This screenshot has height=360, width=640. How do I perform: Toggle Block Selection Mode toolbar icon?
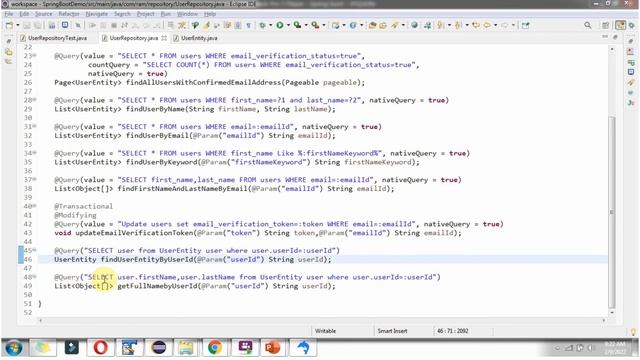(238, 25)
